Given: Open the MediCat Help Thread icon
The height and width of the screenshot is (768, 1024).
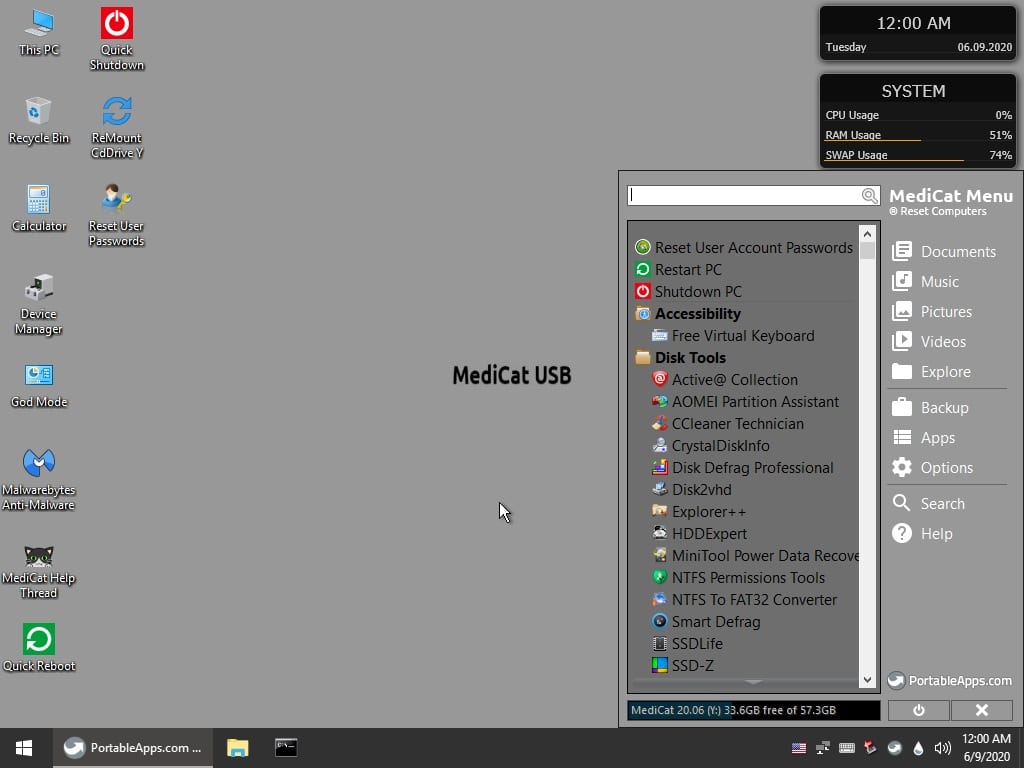Looking at the screenshot, I should click(x=39, y=571).
